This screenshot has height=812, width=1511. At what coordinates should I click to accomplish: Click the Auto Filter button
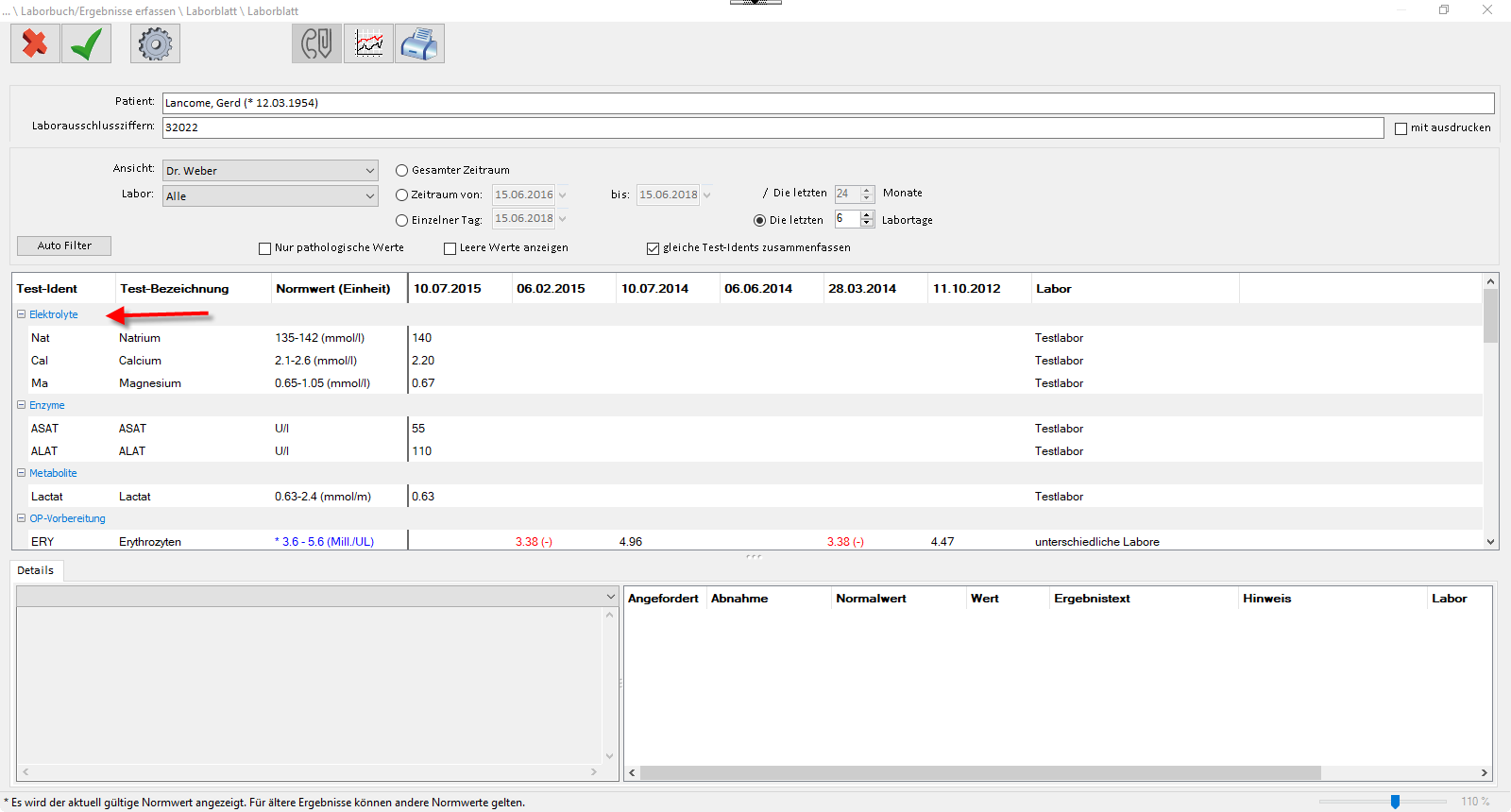coord(64,245)
